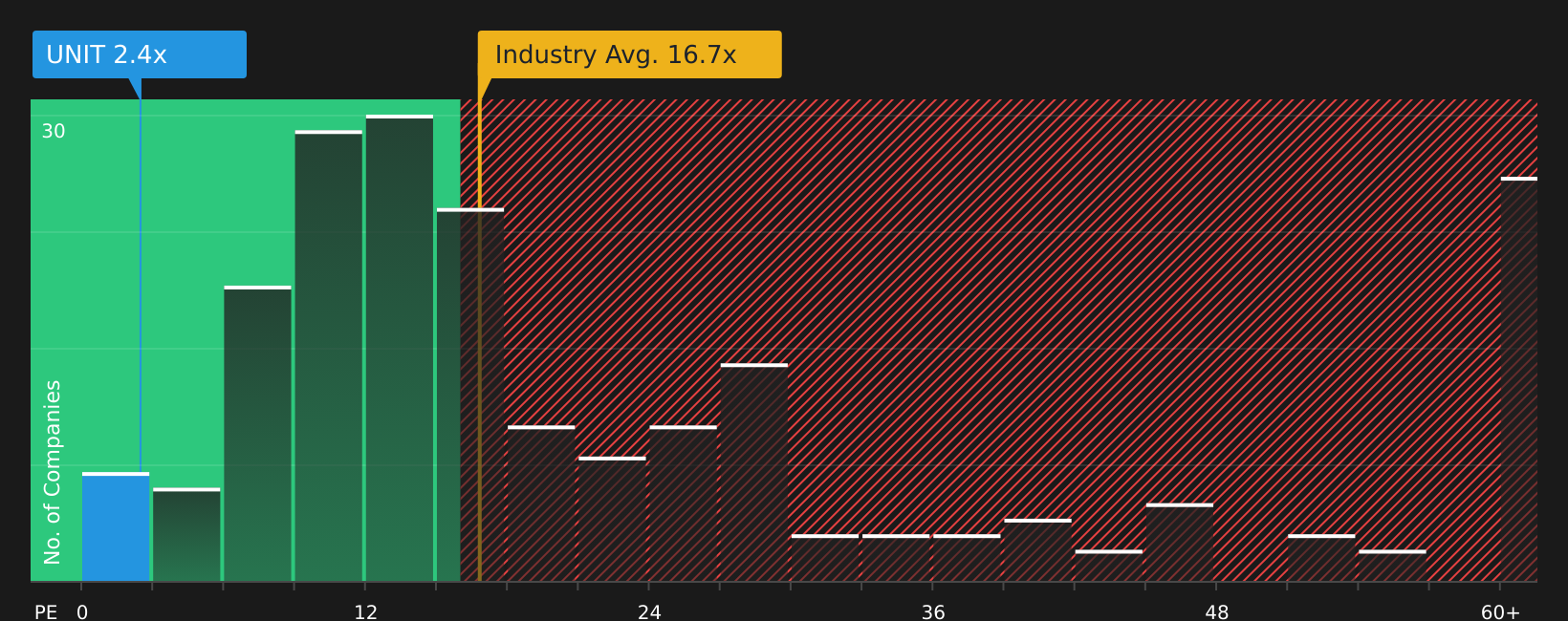Click the '48' x-axis label

(x=1217, y=612)
